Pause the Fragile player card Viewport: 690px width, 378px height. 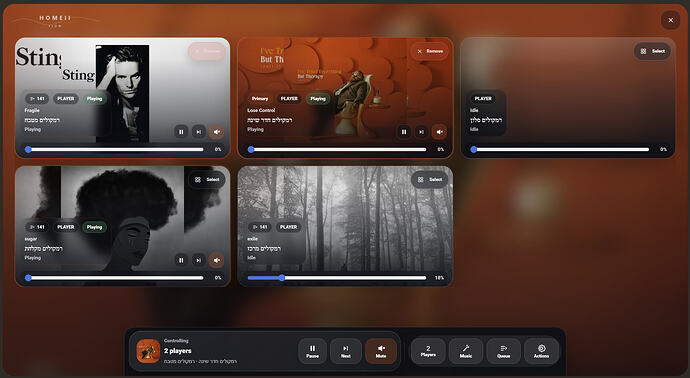tap(181, 132)
